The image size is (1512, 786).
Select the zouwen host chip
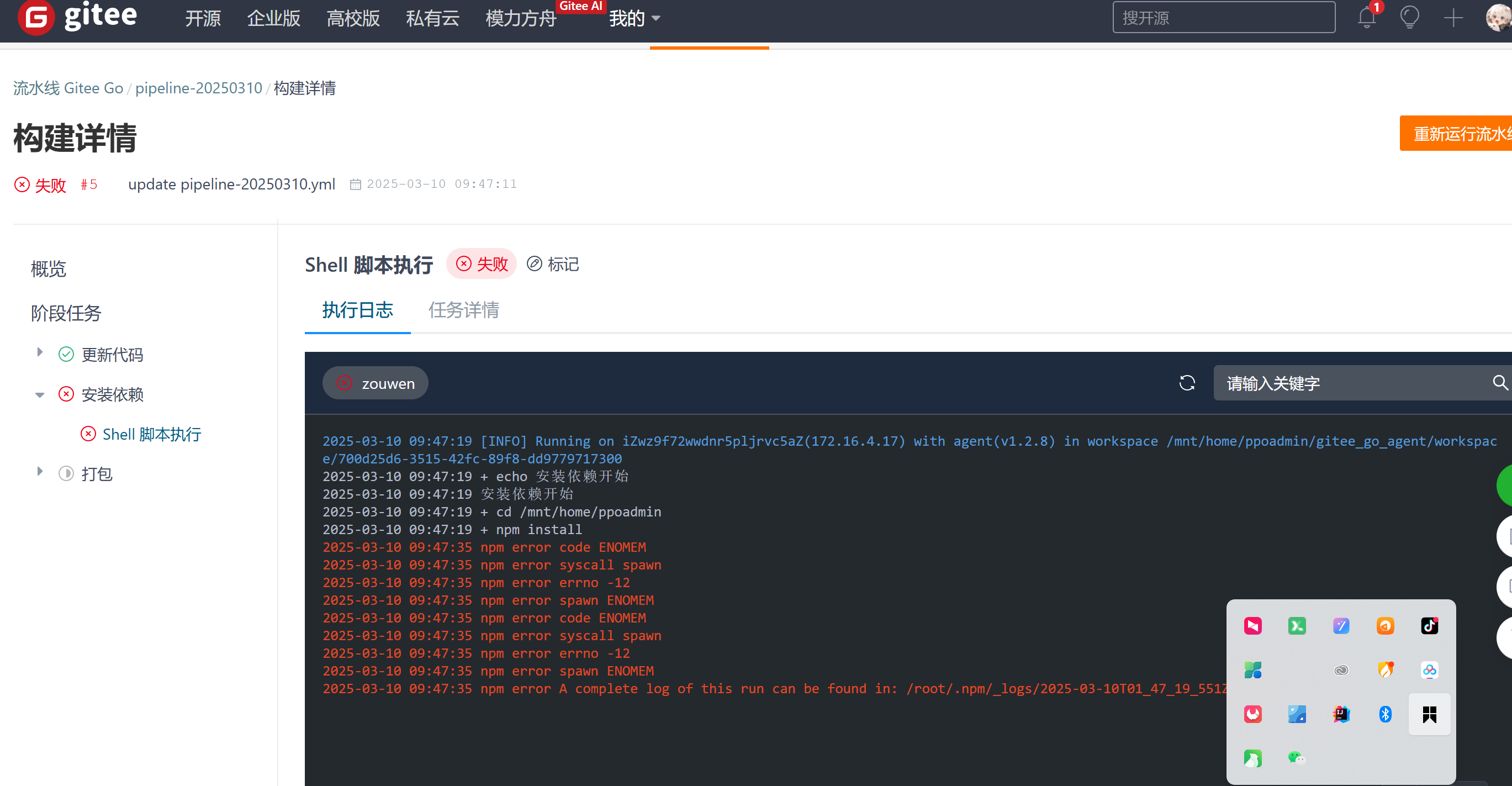click(375, 383)
